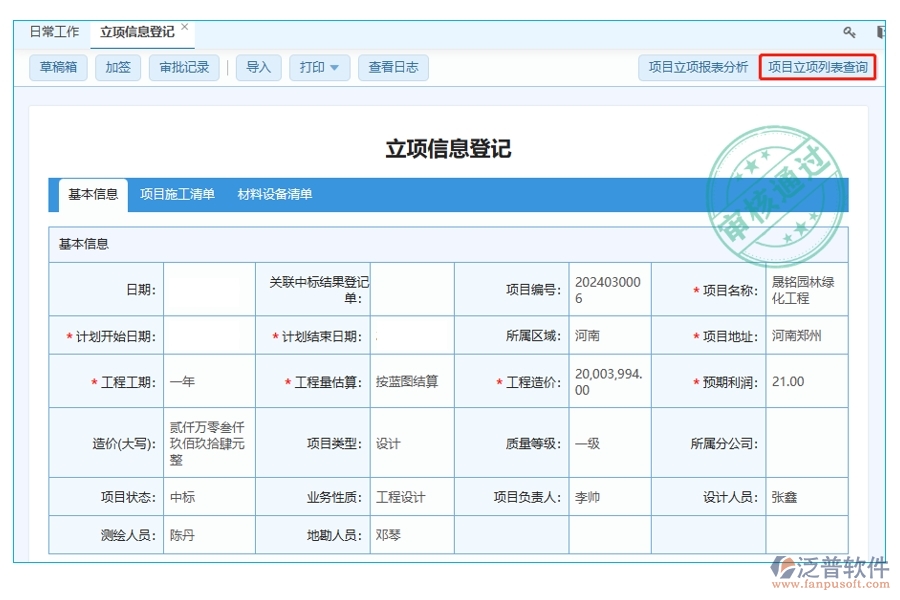The height and width of the screenshot is (600, 900).
Task: Switch to the 日常工作 tab
Action: (55, 31)
